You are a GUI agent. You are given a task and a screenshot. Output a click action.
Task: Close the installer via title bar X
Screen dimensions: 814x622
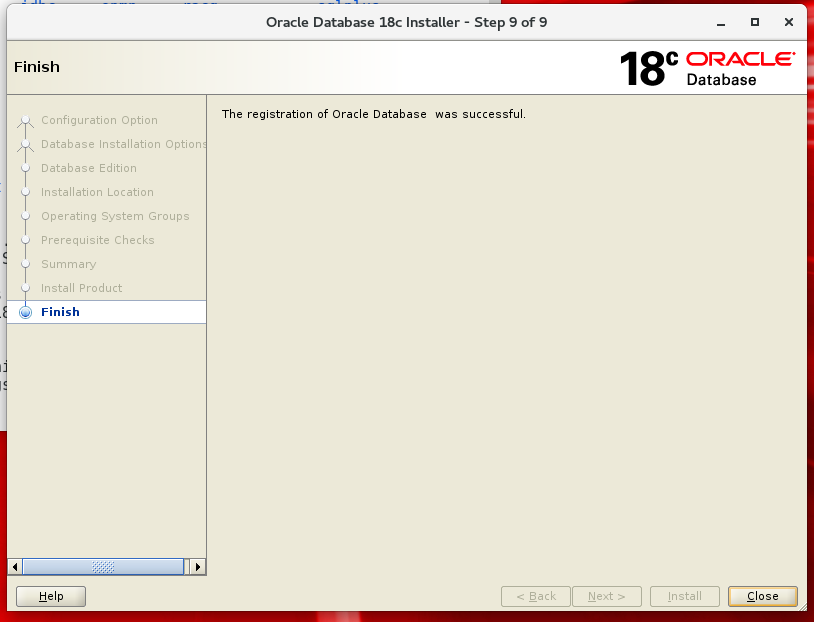[789, 22]
